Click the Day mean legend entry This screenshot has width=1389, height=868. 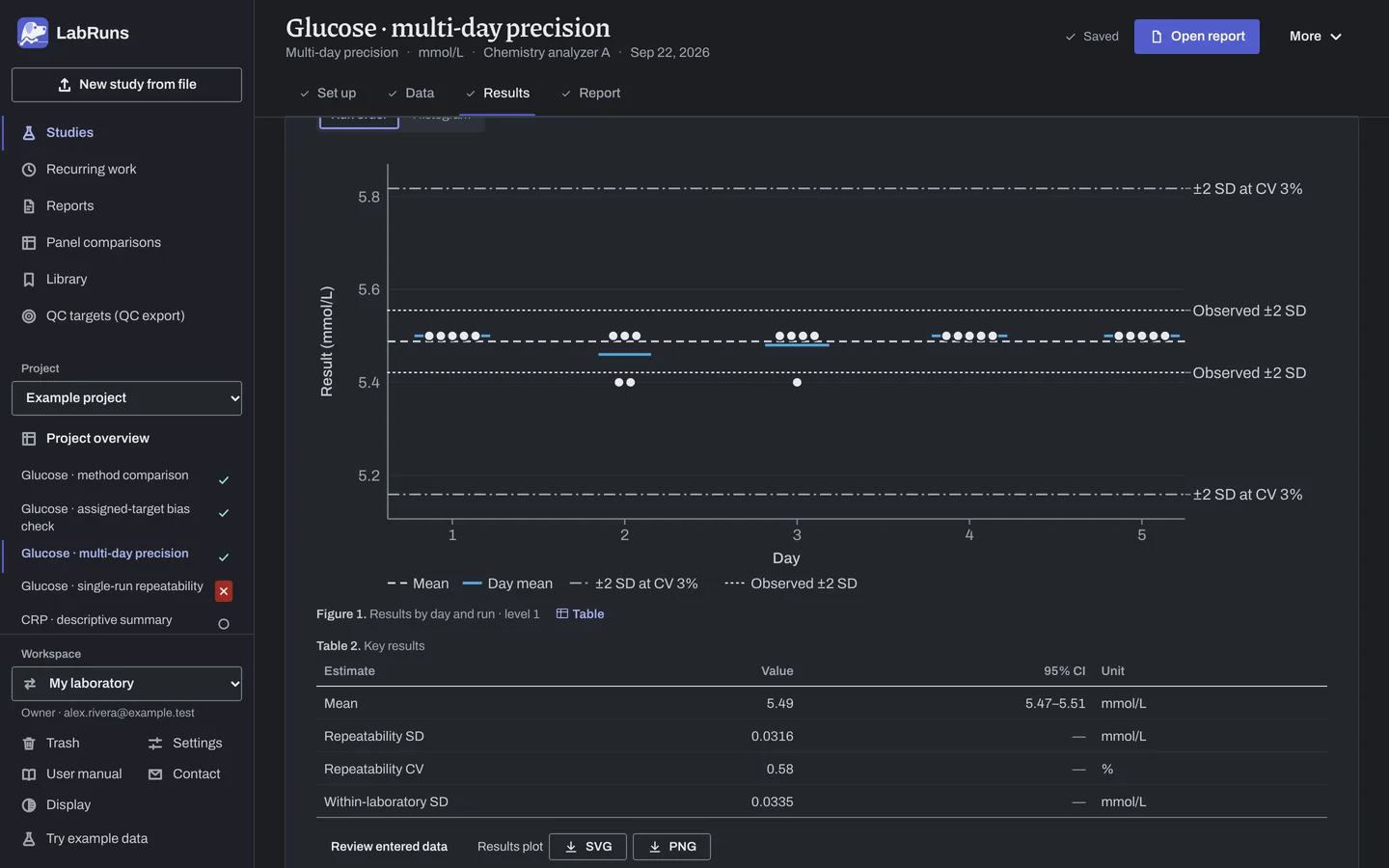point(507,583)
